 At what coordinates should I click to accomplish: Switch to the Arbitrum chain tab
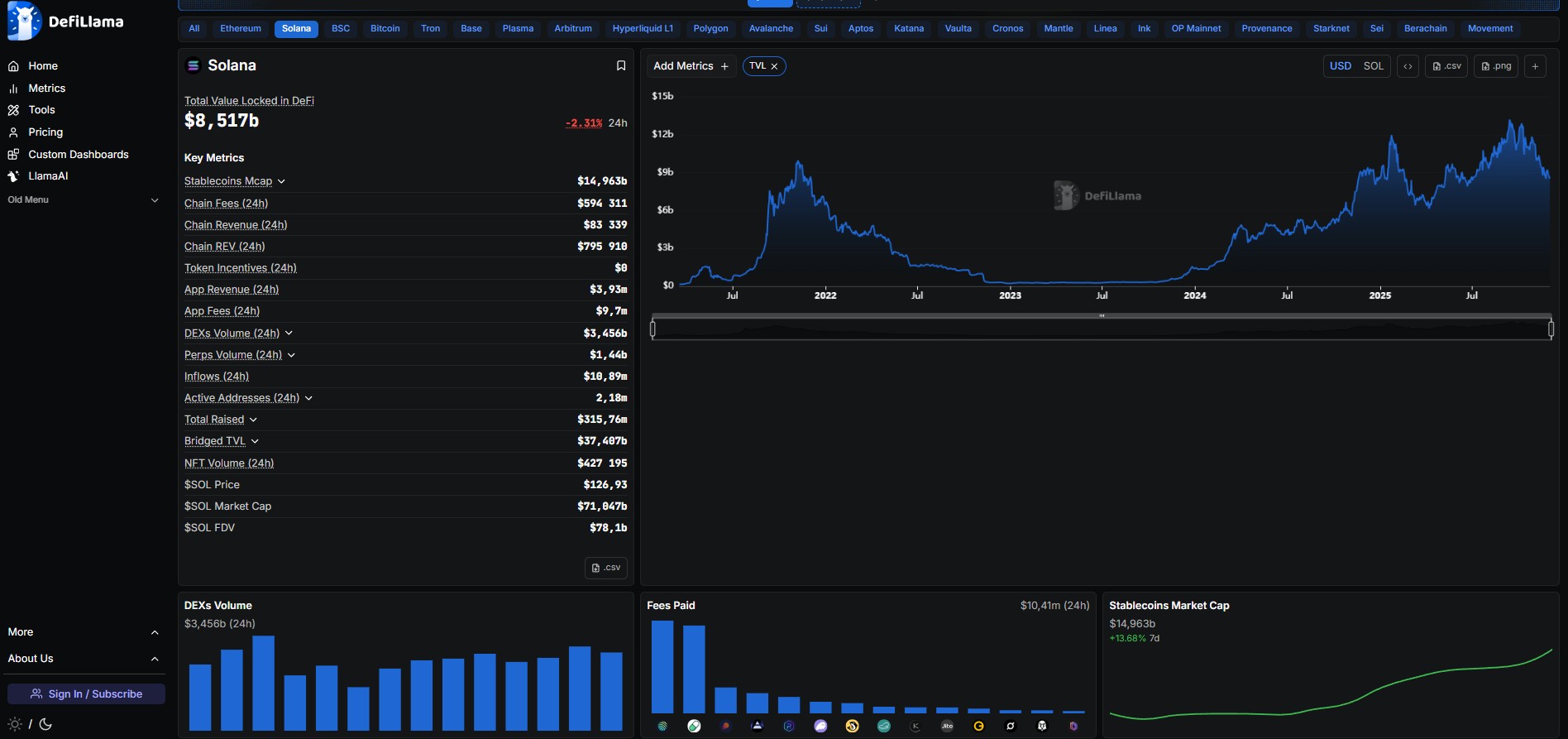(x=572, y=29)
